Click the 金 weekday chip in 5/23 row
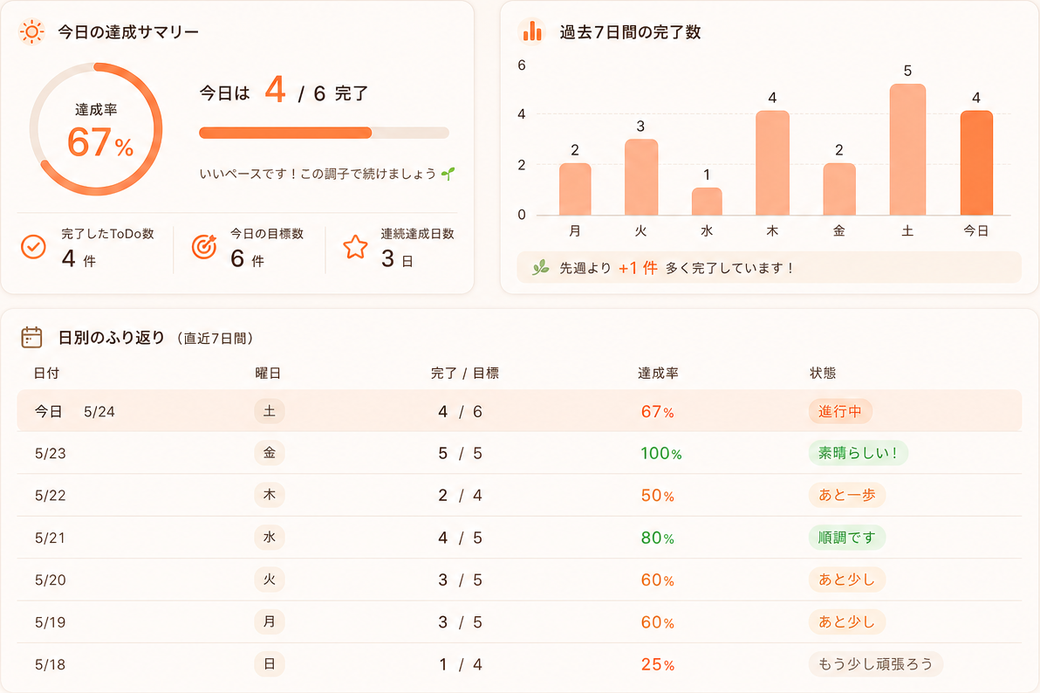The width and height of the screenshot is (1040, 693). (269, 453)
